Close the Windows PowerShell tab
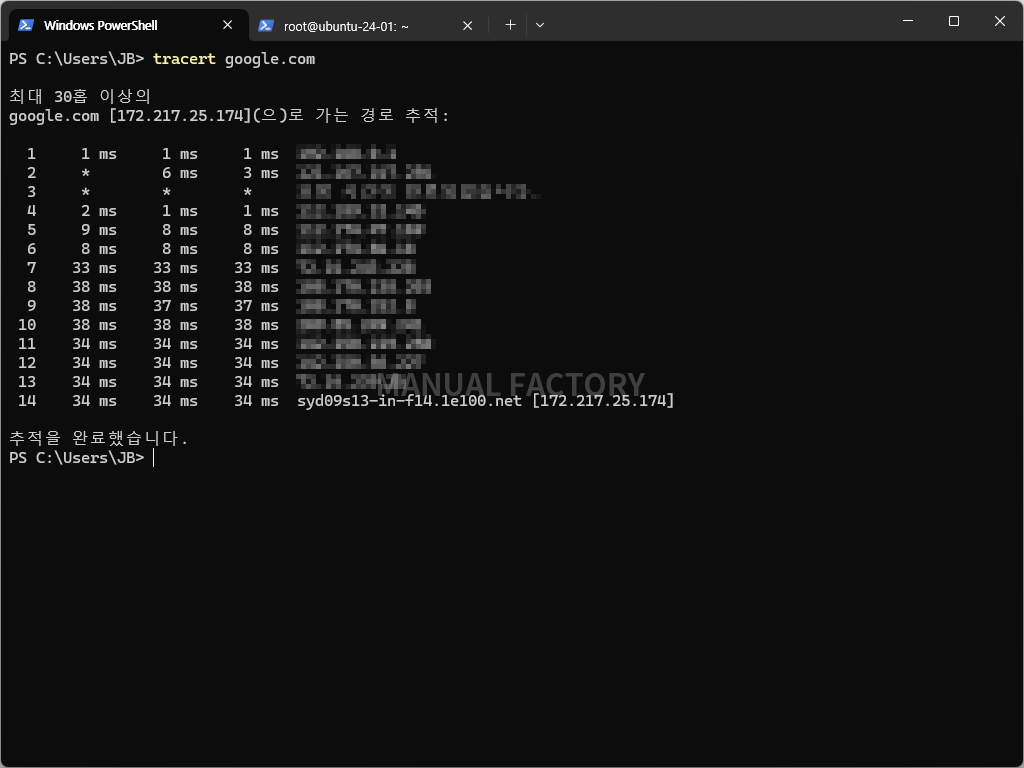 (227, 25)
